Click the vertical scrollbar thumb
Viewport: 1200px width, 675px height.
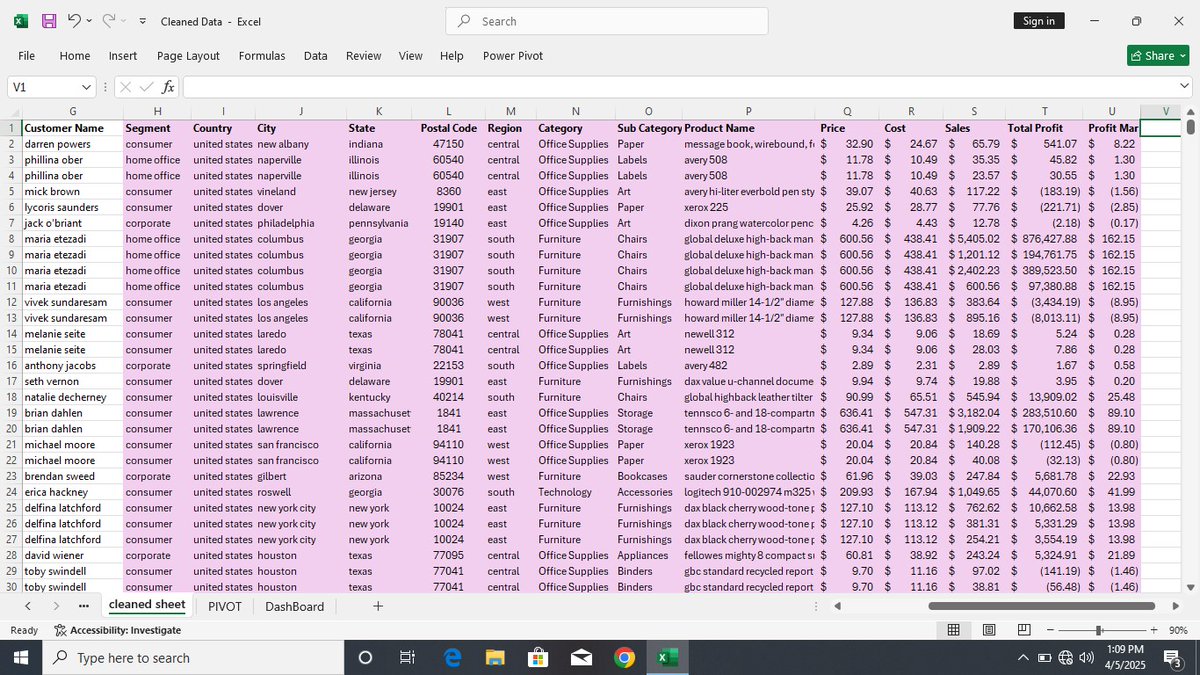[x=1190, y=127]
